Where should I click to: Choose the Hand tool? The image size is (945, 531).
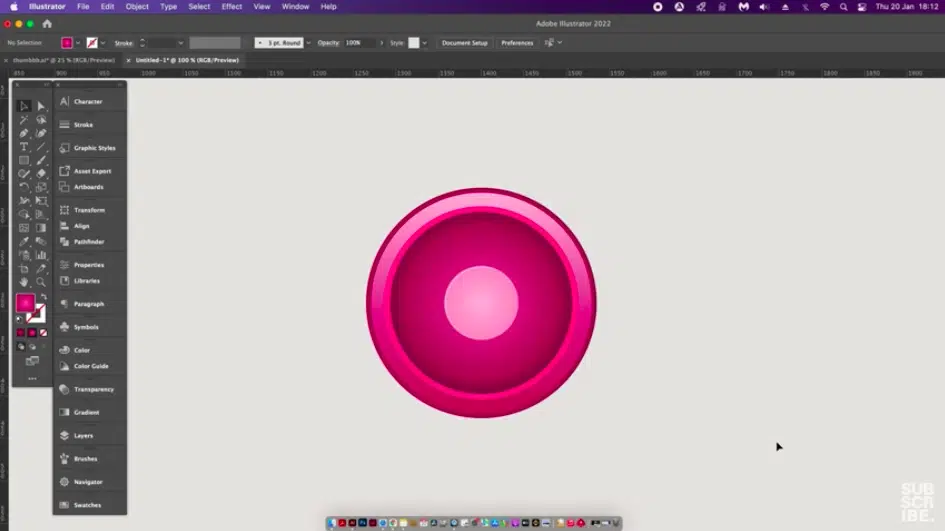(x=24, y=282)
